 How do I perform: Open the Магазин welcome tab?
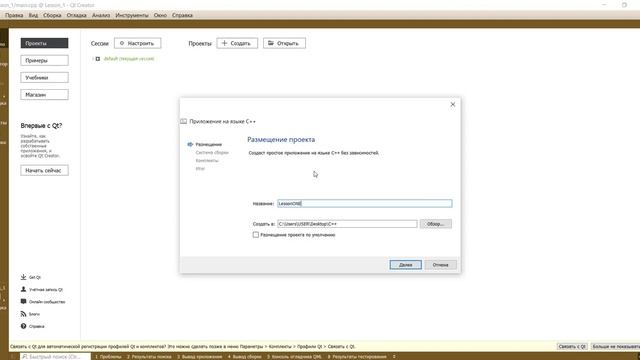click(x=44, y=95)
